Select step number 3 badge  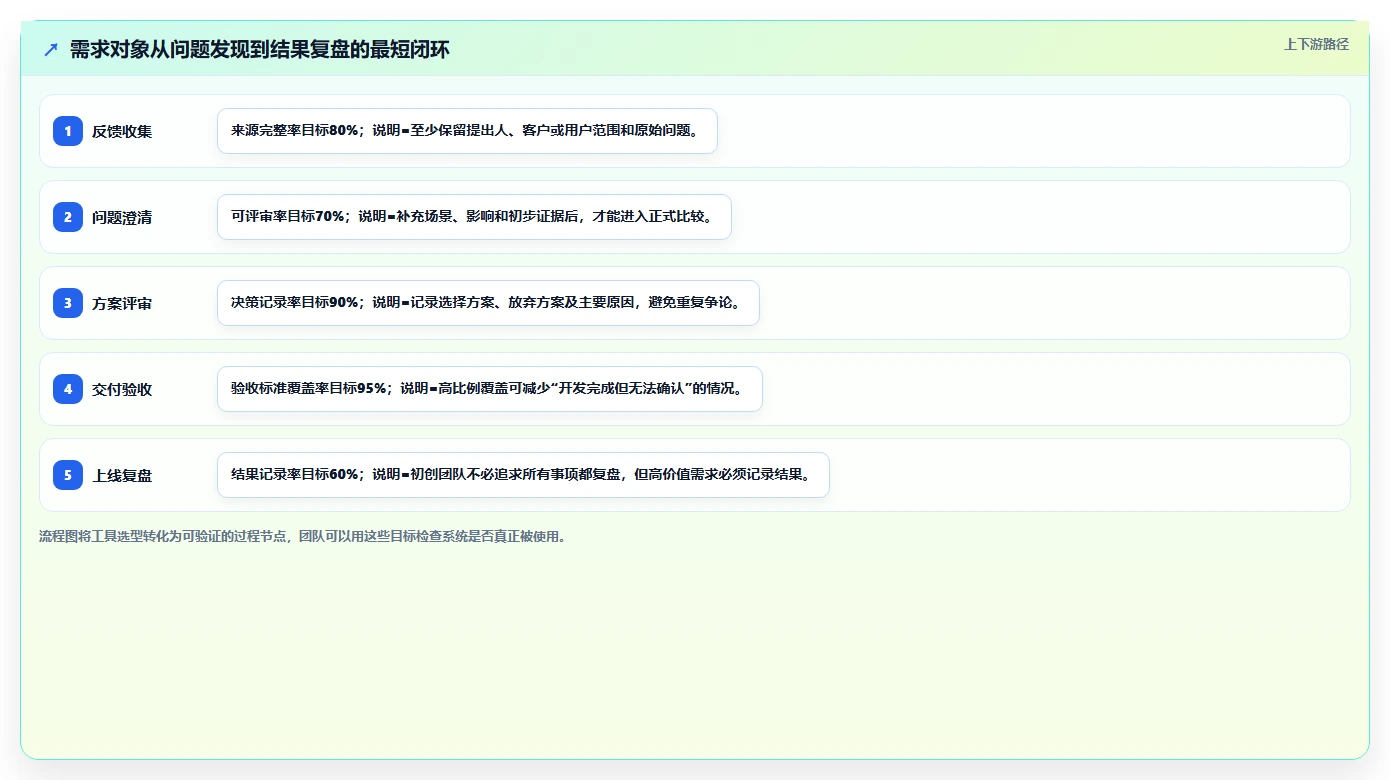(x=68, y=302)
